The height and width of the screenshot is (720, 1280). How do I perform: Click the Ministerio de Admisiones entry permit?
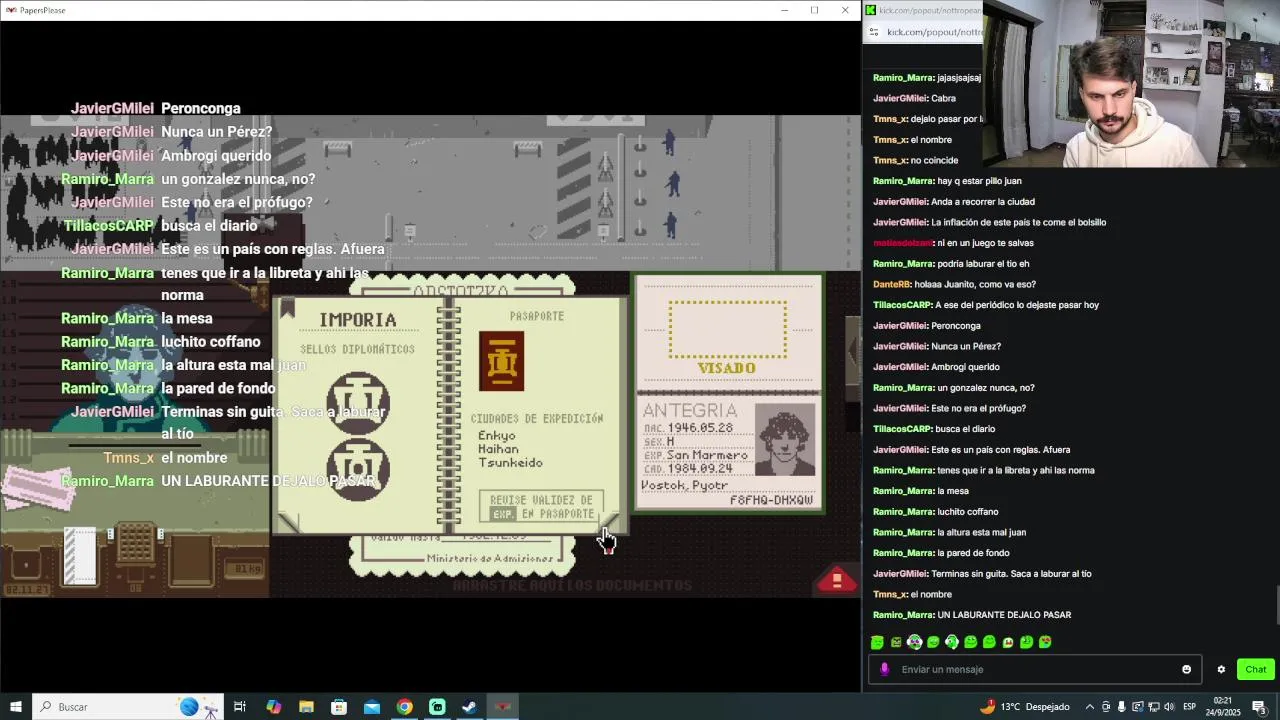click(x=462, y=556)
